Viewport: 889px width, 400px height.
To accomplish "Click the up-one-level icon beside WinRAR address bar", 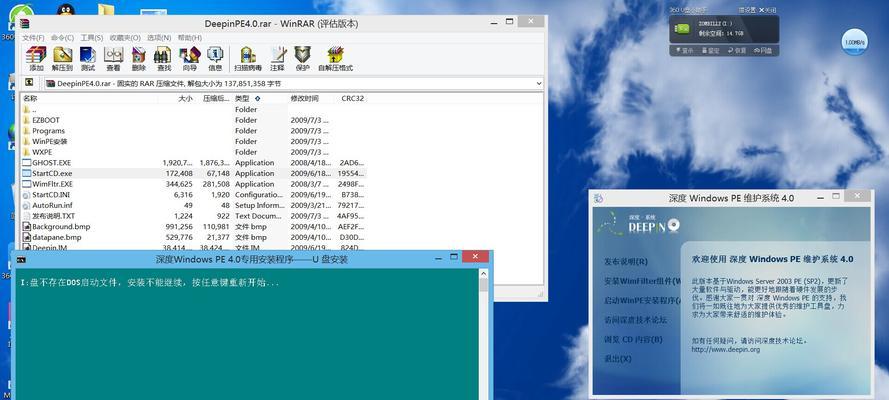I will pyautogui.click(x=29, y=83).
